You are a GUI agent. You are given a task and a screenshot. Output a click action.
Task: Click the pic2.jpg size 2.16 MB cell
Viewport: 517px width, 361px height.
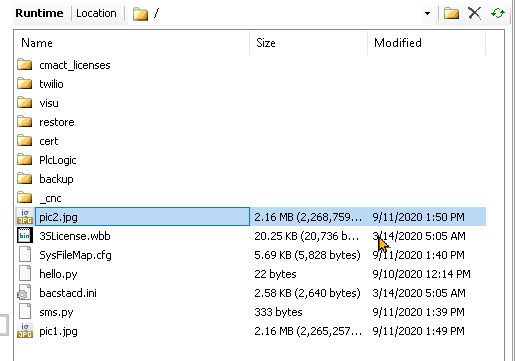point(308,217)
